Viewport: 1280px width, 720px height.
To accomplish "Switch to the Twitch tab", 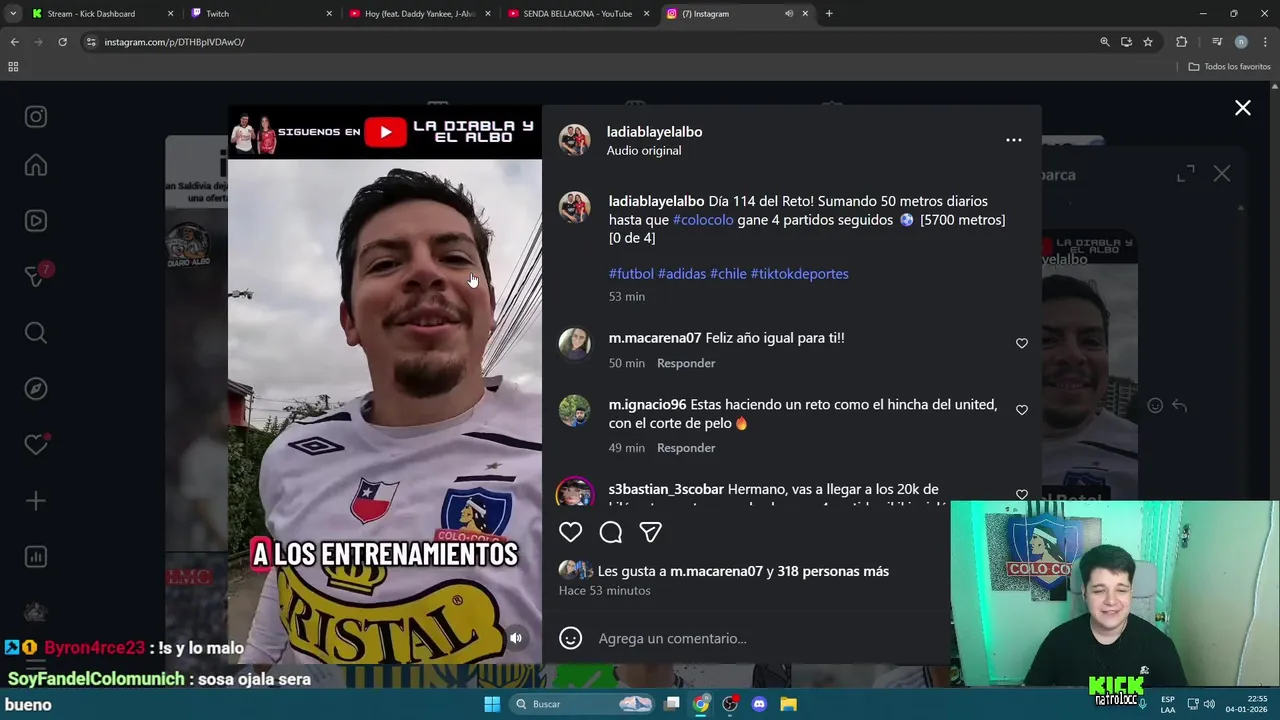I will (x=262, y=14).
